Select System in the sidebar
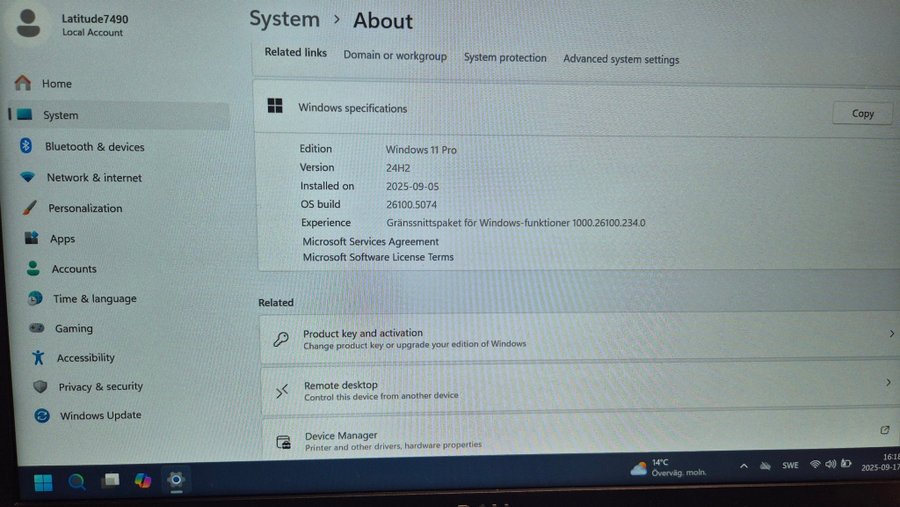This screenshot has width=900, height=507. [x=119, y=115]
